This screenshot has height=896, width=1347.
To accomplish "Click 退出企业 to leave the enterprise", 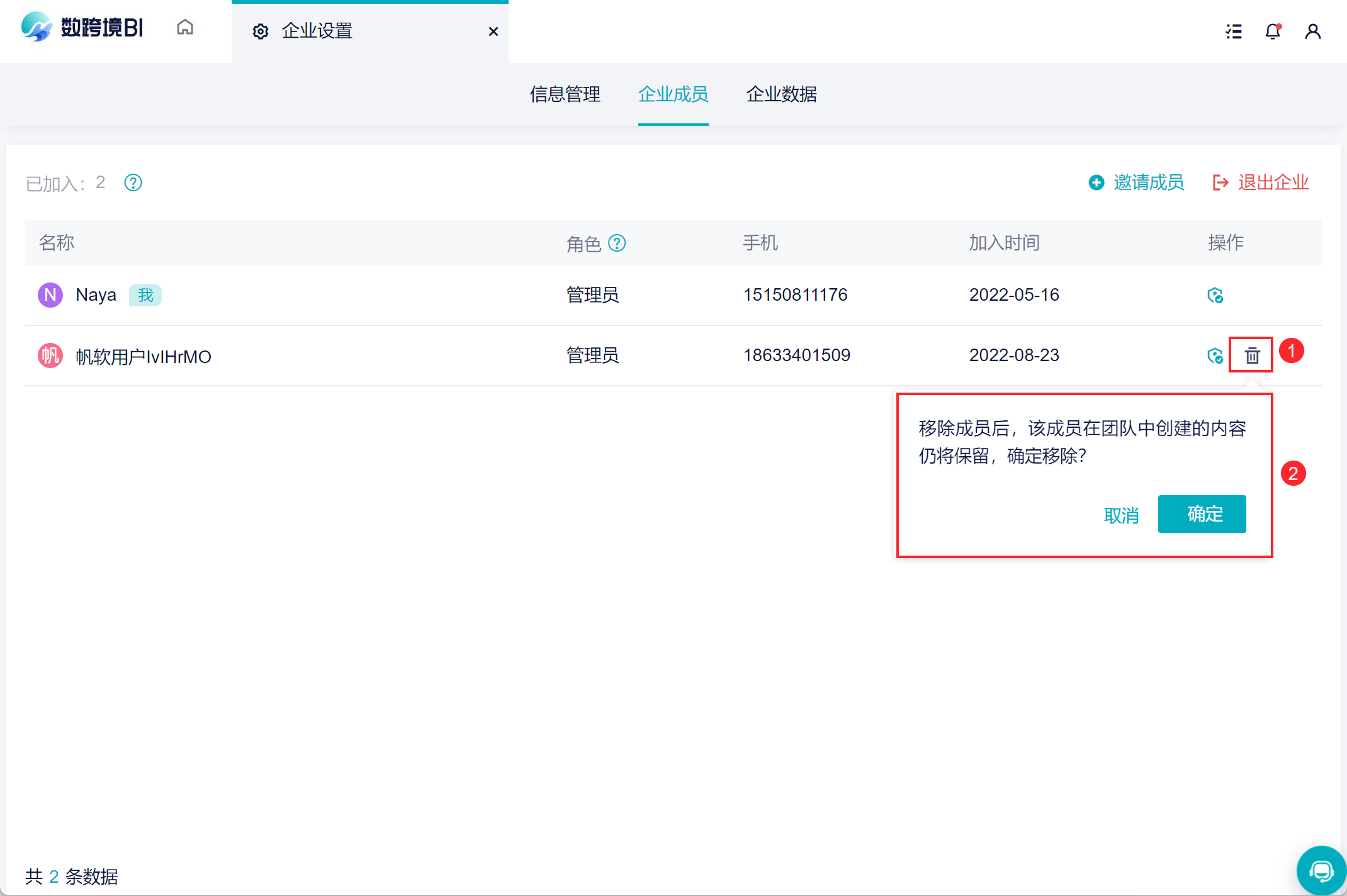I will (x=1261, y=182).
